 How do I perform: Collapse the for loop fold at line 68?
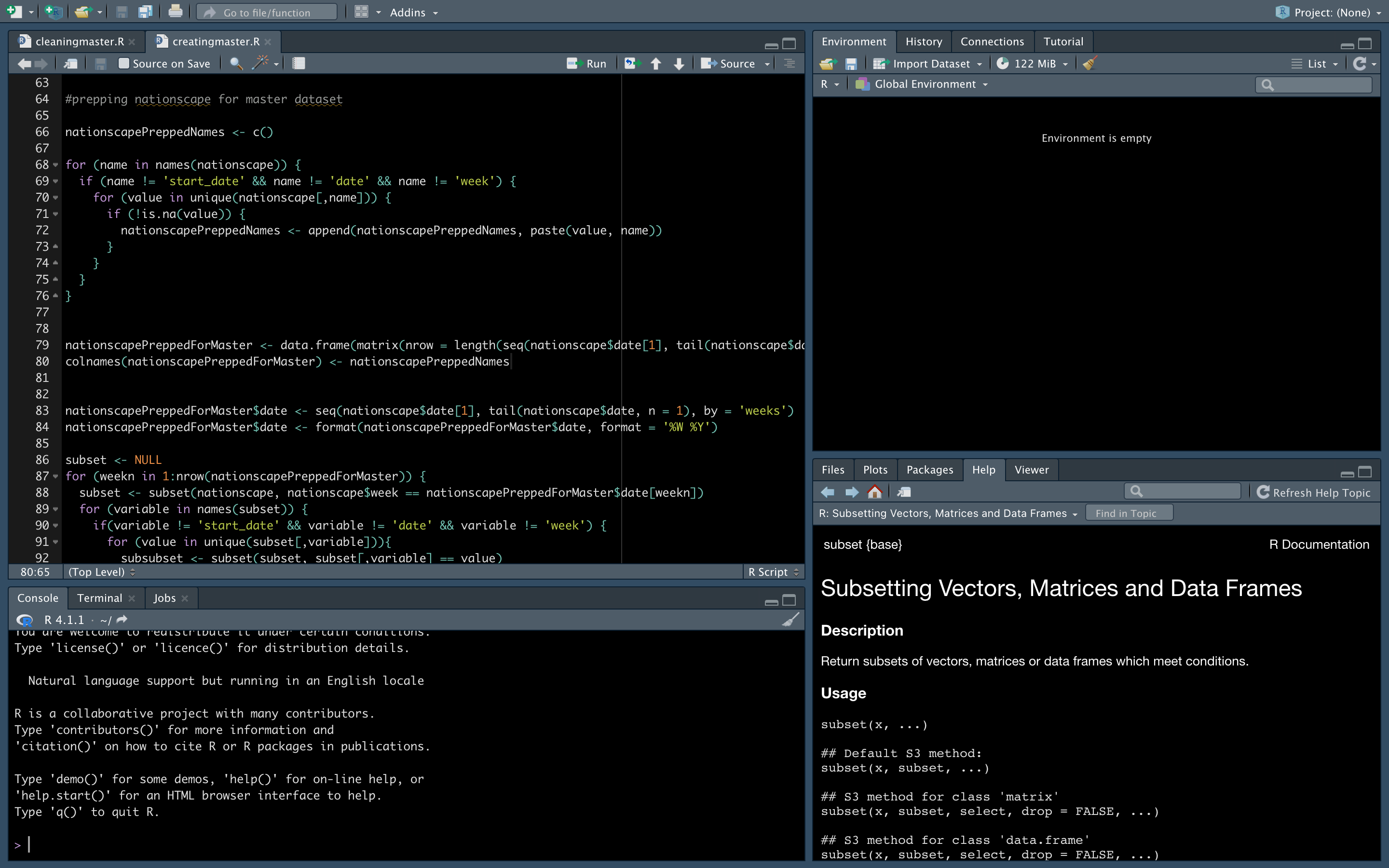(55, 165)
